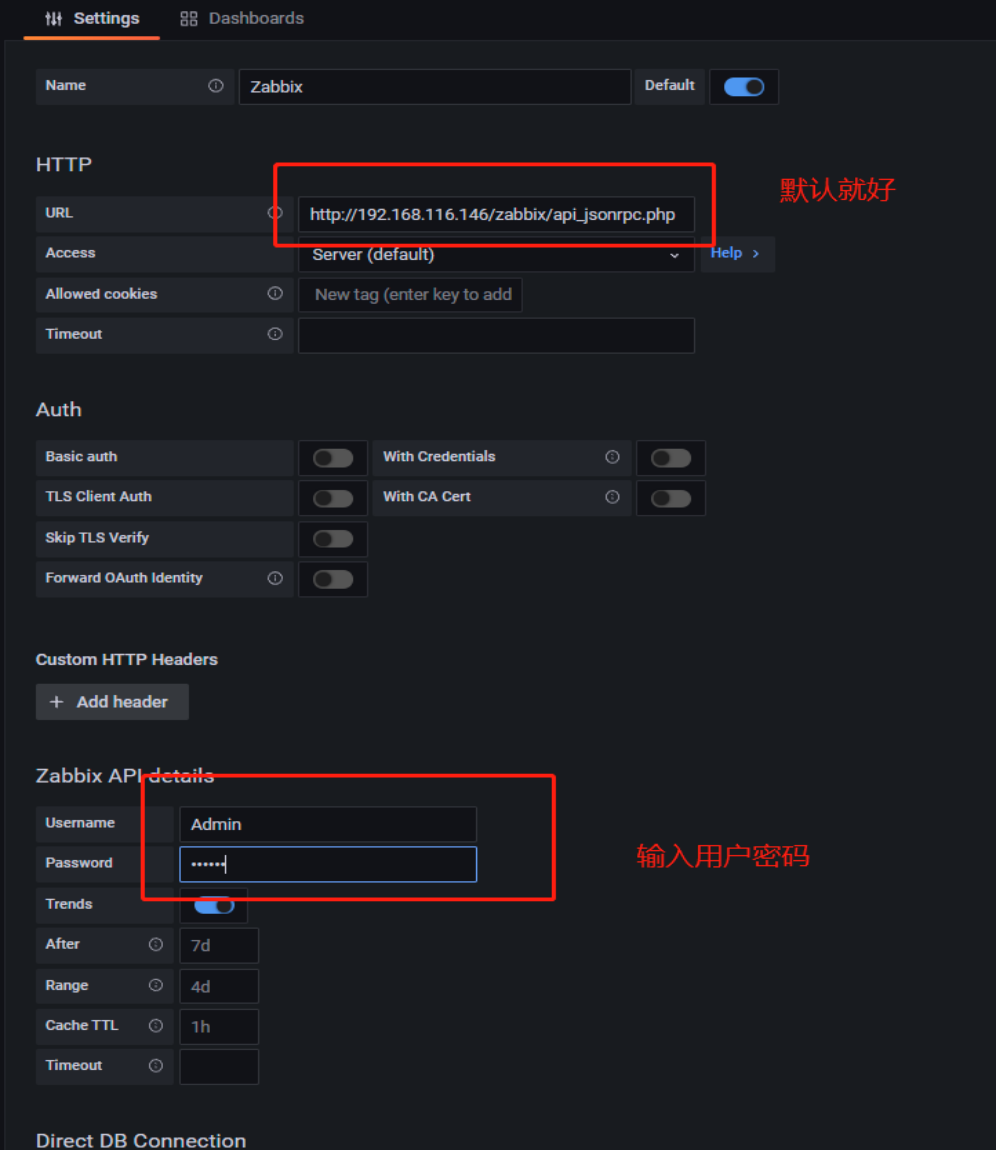Enable the With Credentials toggle
The height and width of the screenshot is (1150, 996).
671,458
